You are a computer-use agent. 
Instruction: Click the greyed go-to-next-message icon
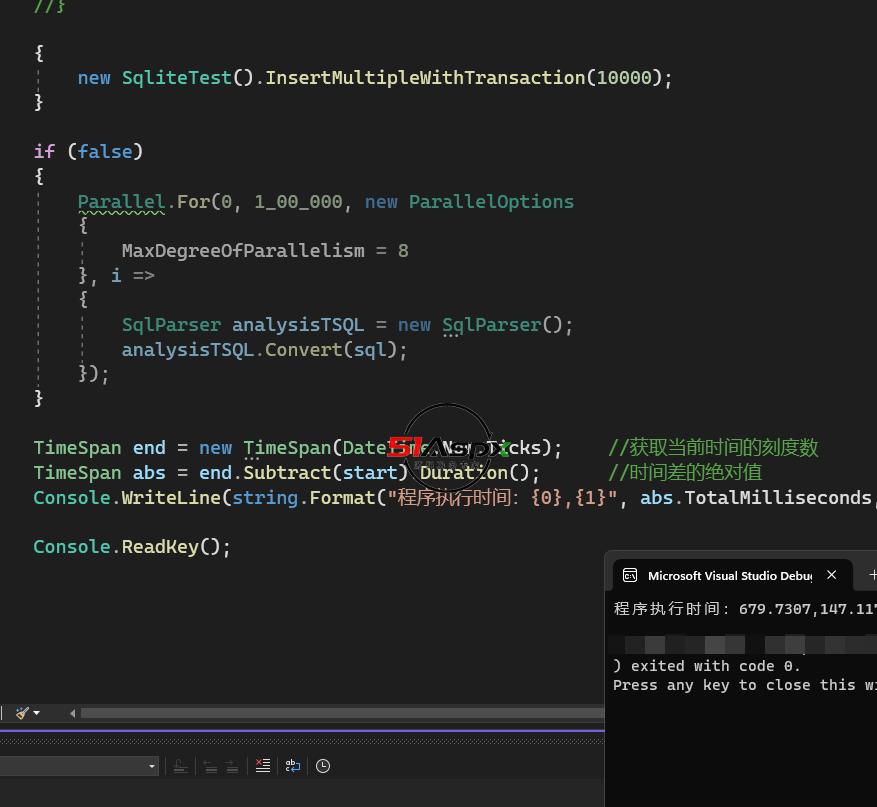232,766
